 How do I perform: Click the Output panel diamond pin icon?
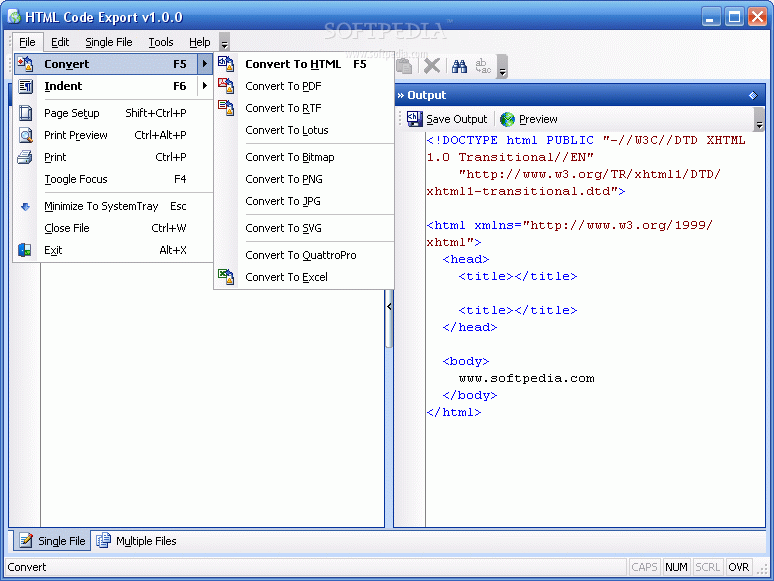[753, 95]
